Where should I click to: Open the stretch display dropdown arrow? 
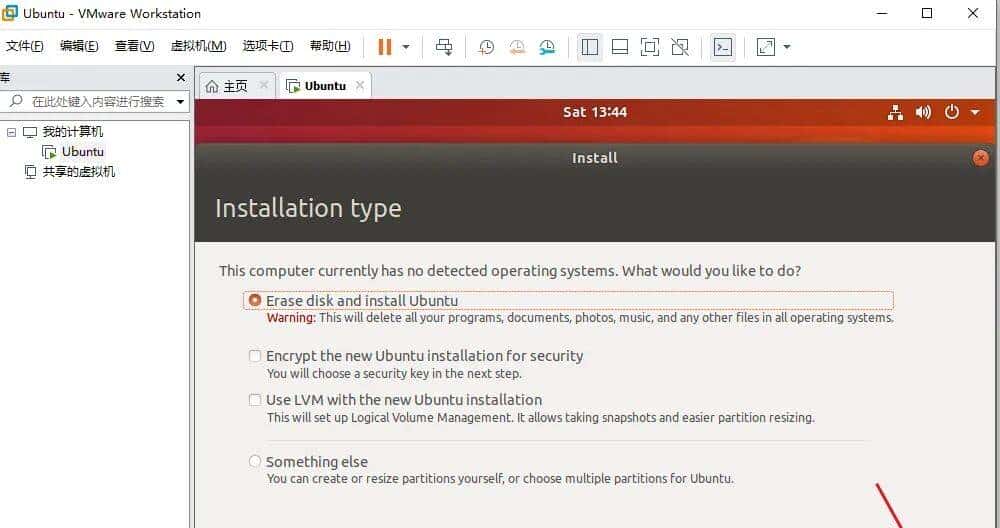coord(786,47)
